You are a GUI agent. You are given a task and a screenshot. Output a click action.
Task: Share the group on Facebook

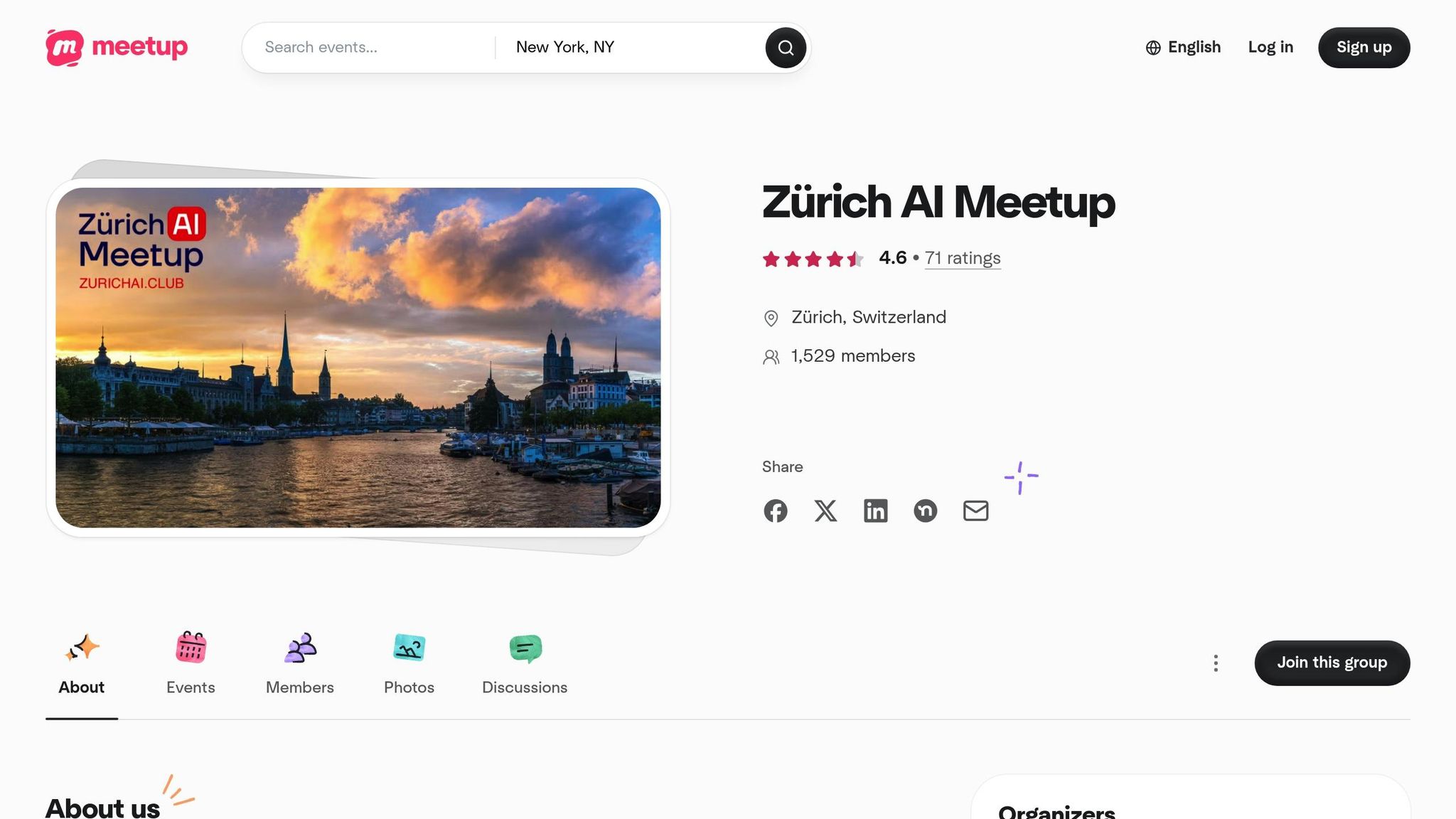point(776,510)
